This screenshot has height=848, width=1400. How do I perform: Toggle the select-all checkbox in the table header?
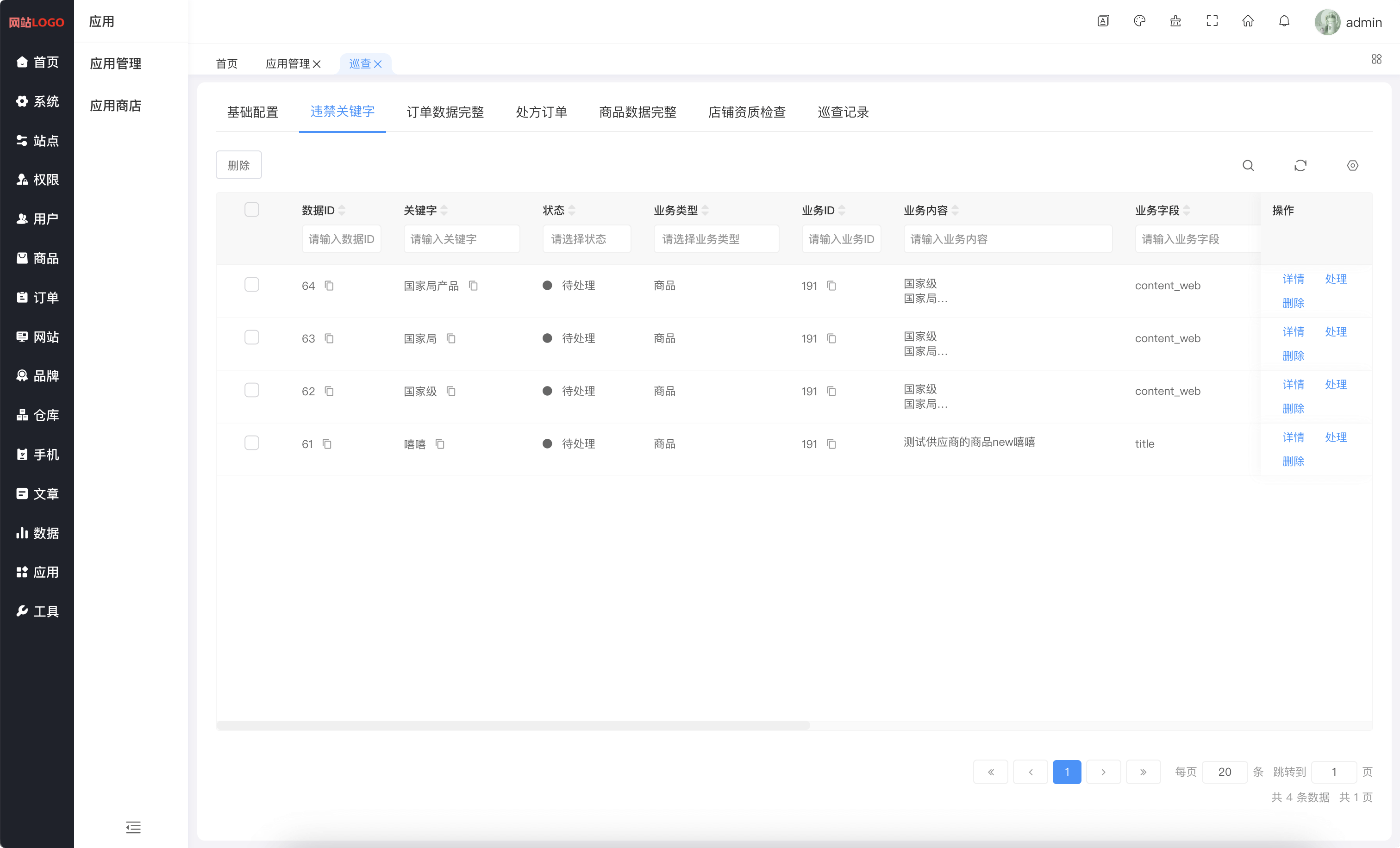point(252,210)
